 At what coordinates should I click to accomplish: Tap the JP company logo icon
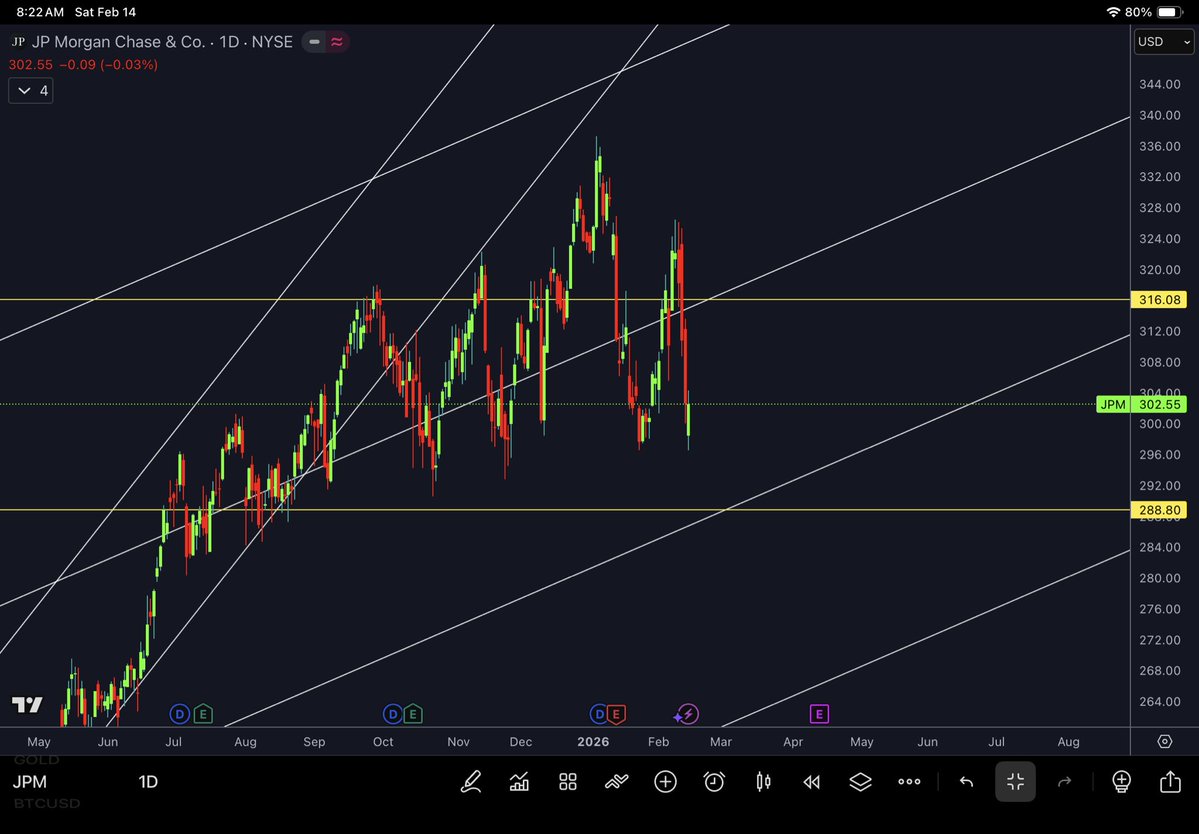tap(18, 42)
